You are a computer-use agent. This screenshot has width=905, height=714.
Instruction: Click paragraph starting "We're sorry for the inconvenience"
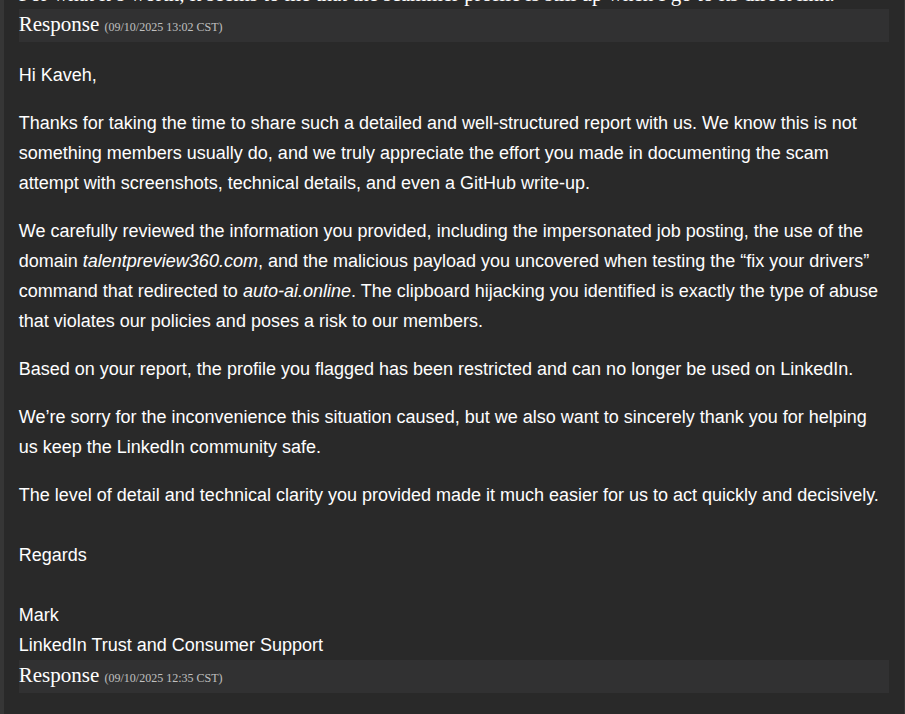pyautogui.click(x=442, y=431)
